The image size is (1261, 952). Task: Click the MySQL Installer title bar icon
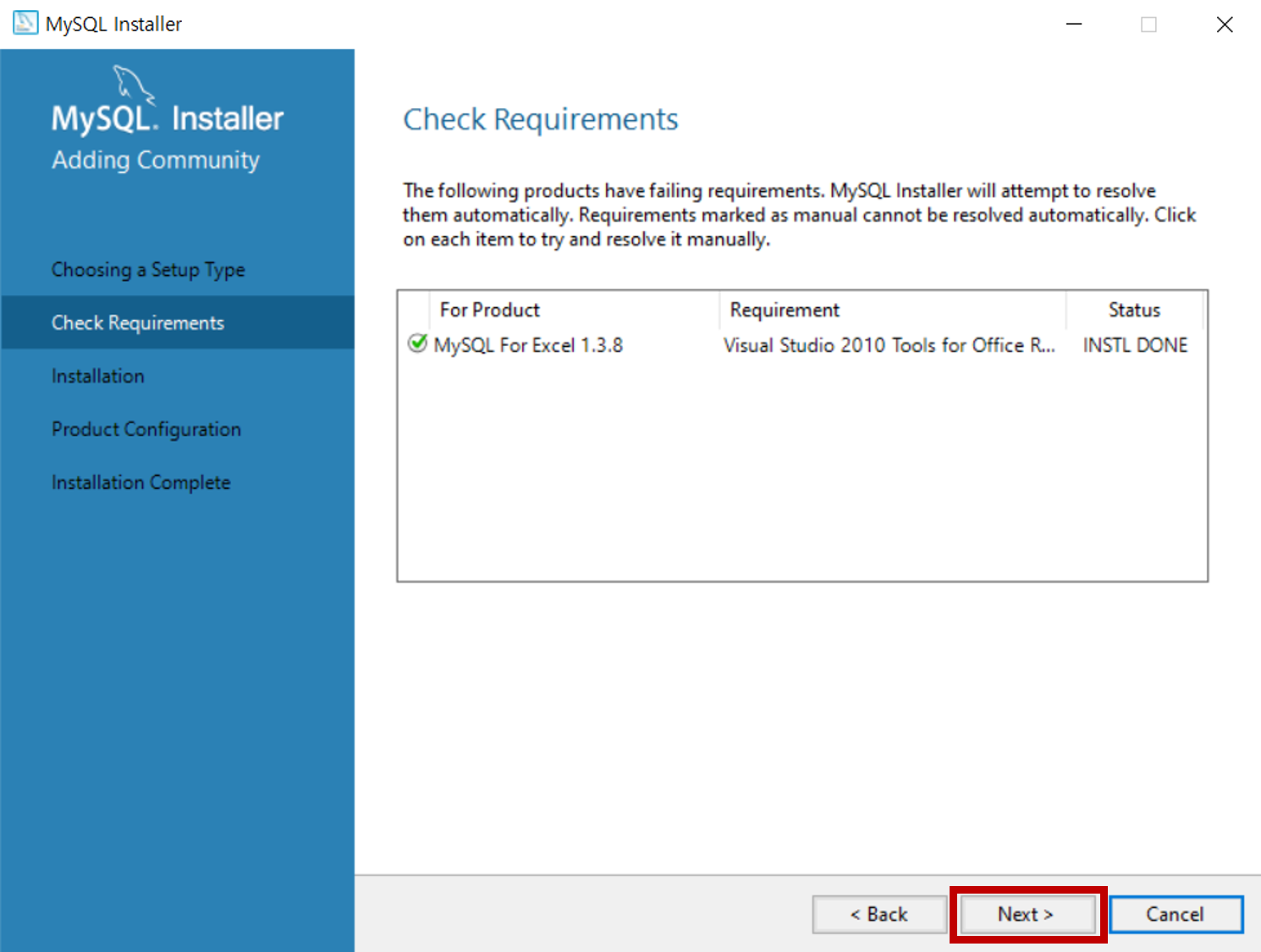25,23
